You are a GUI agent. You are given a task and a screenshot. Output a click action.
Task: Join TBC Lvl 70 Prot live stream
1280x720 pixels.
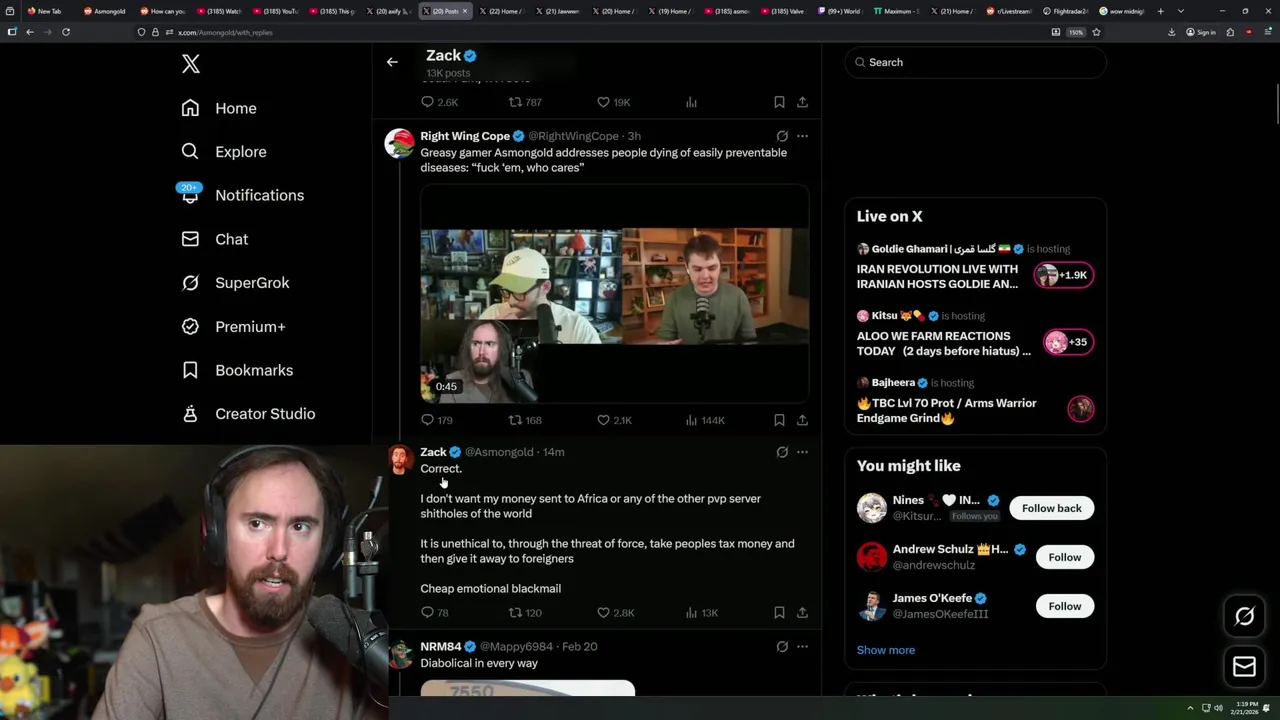tap(946, 410)
